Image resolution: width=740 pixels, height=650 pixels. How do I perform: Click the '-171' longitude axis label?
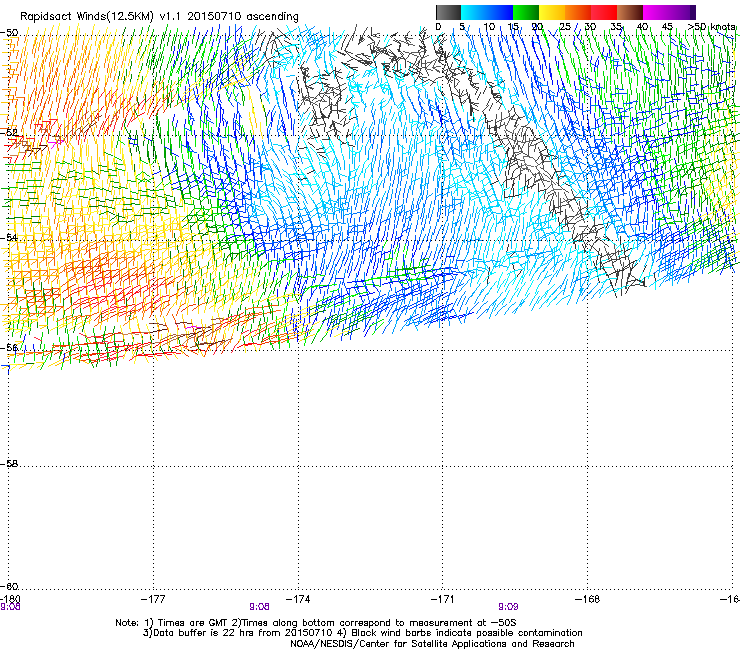(443, 599)
